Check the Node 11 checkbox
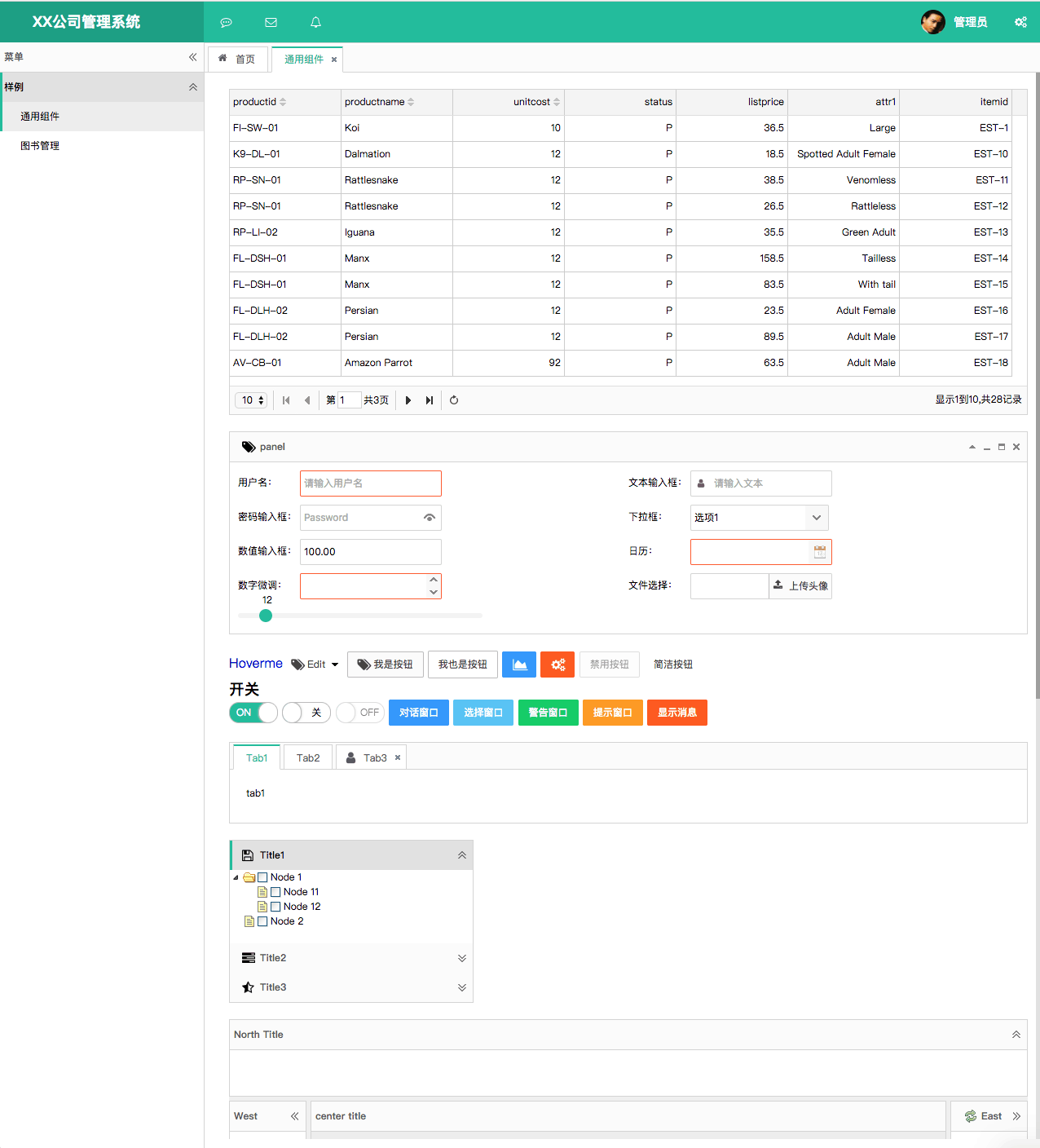 click(x=275, y=892)
